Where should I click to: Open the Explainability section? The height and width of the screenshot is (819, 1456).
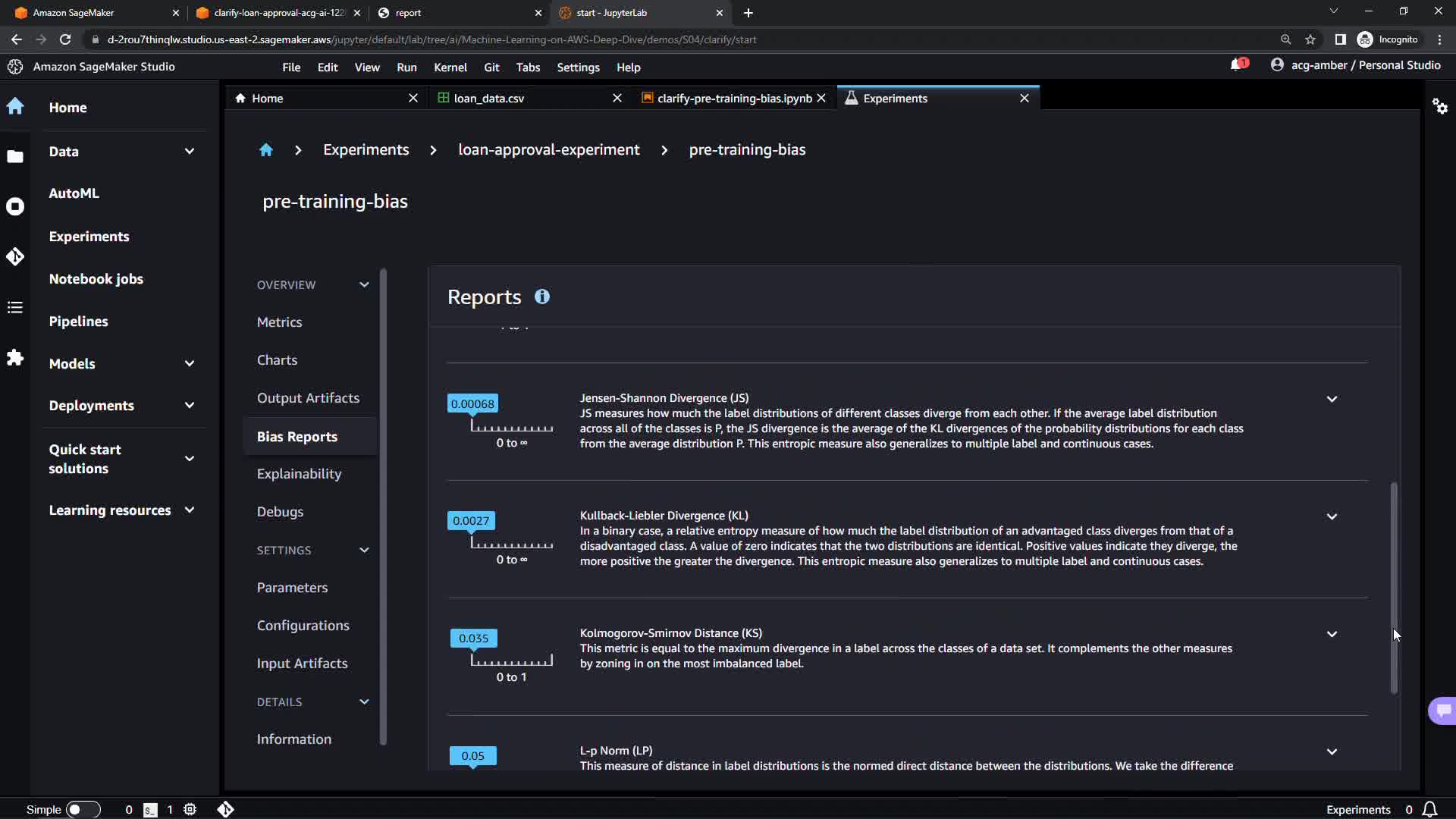coord(299,474)
